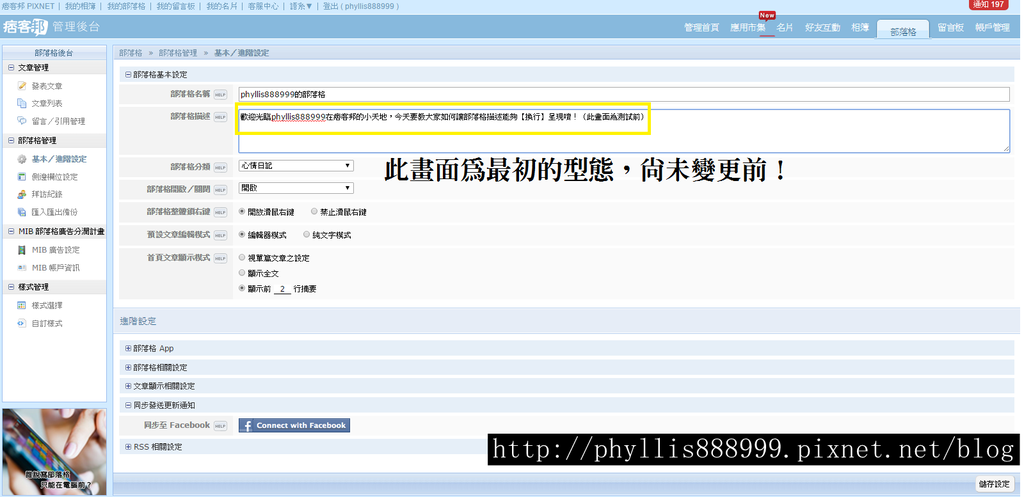
Task: Click the HELP icon next to 部落格描述
Action: click(220, 116)
